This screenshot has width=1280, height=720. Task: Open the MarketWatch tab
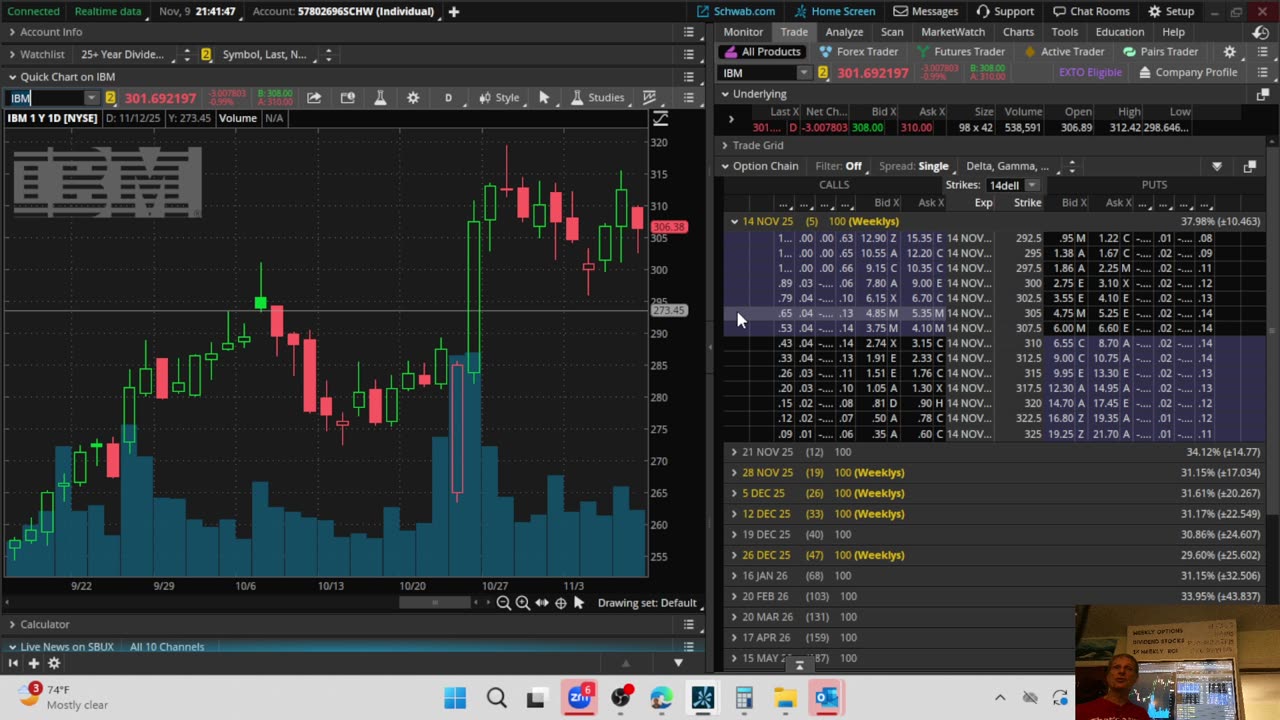click(x=953, y=32)
